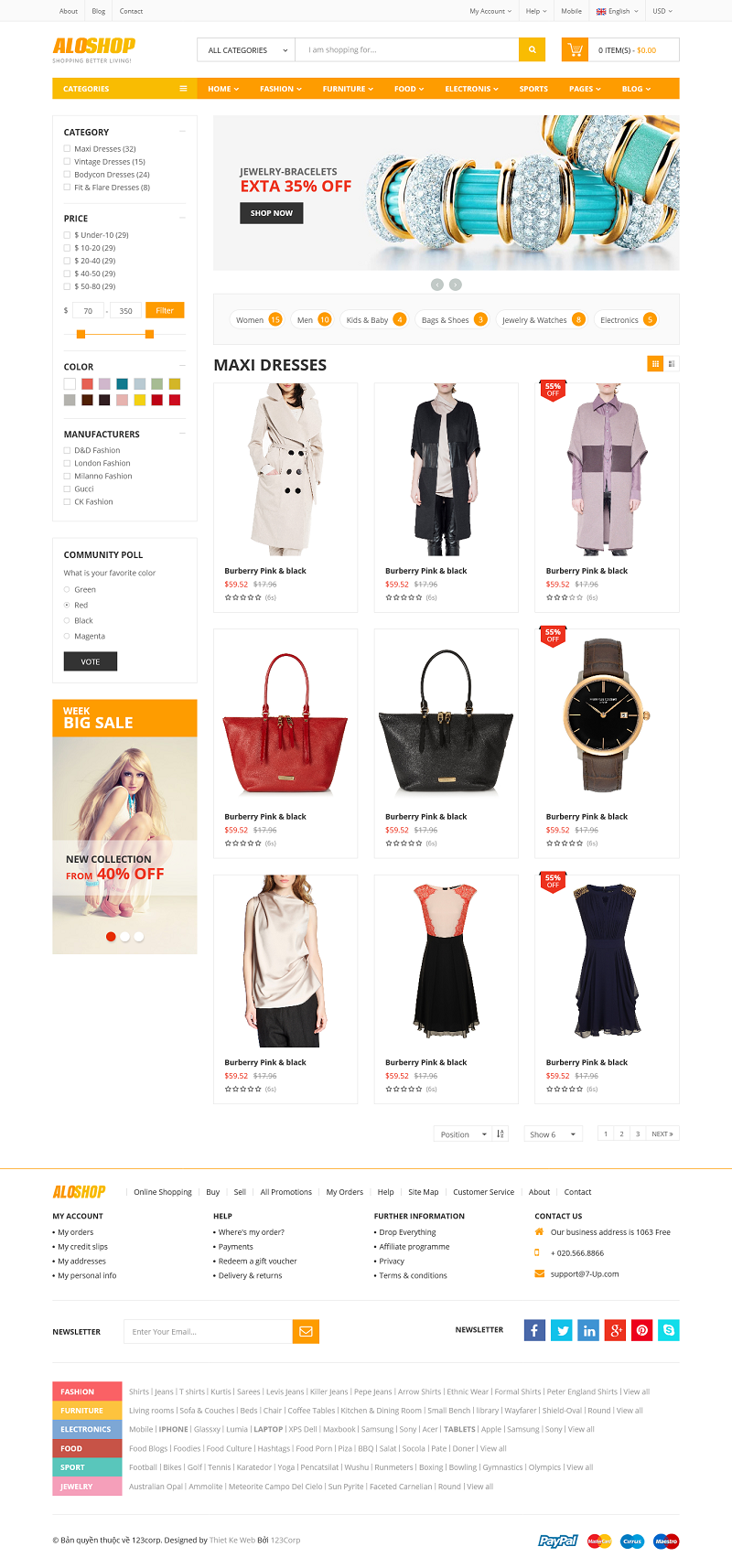Select the Black poll radio option

(x=67, y=620)
